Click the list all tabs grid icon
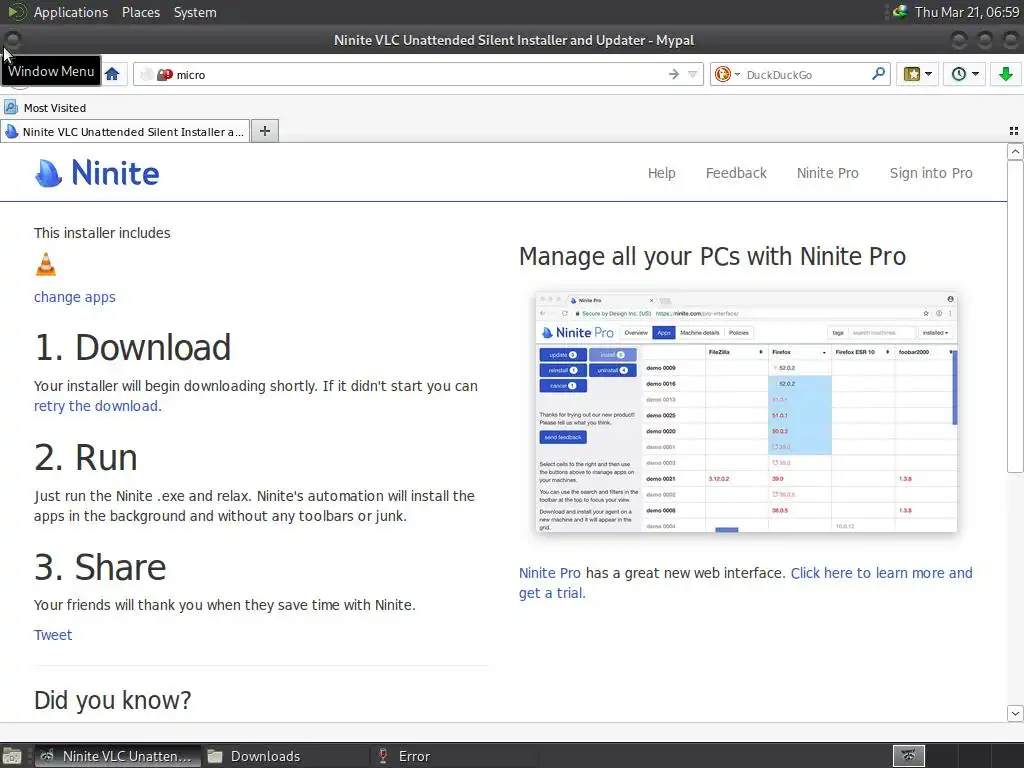 [1014, 131]
